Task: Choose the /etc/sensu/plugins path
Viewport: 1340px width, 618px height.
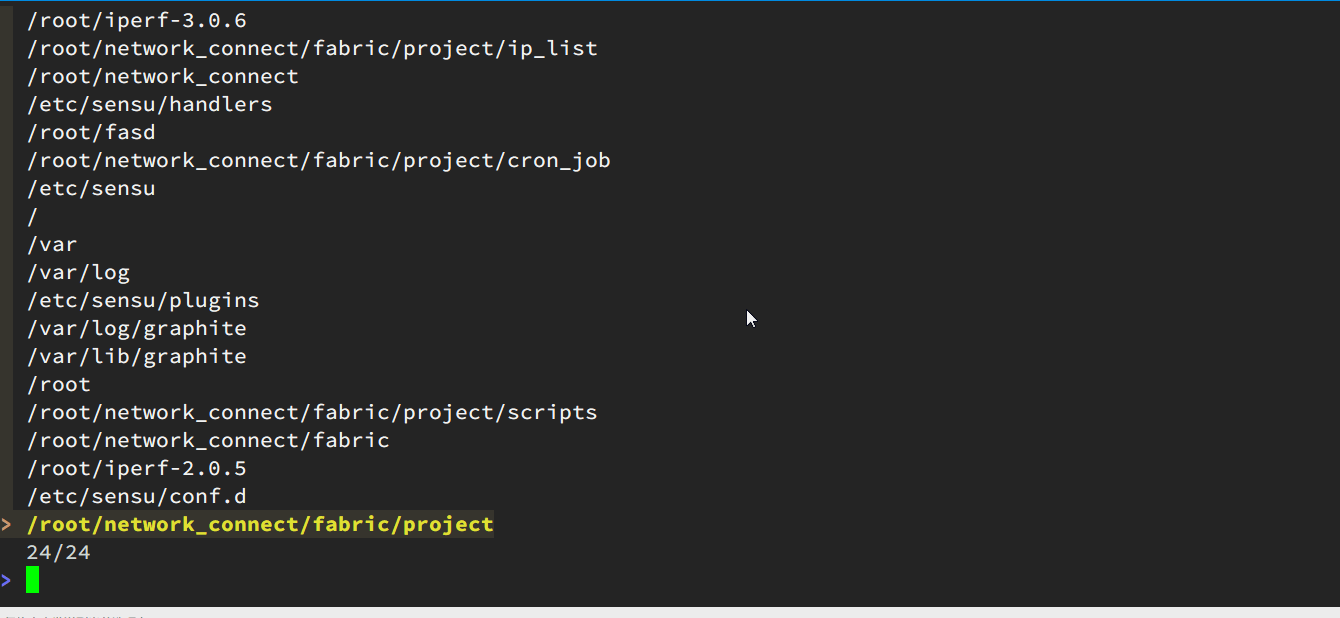Action: coord(143,300)
